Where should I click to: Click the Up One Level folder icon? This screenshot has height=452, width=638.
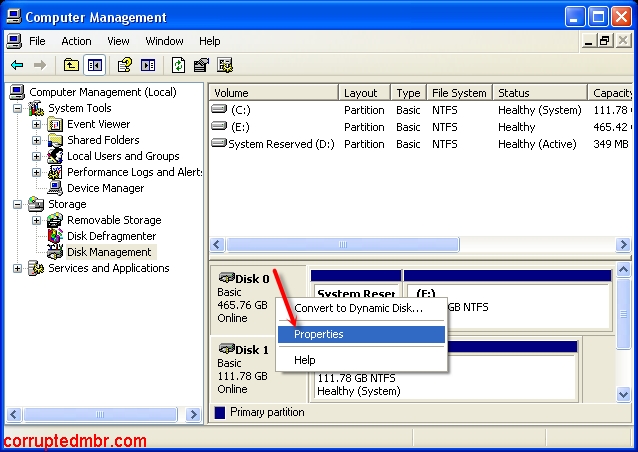click(71, 65)
